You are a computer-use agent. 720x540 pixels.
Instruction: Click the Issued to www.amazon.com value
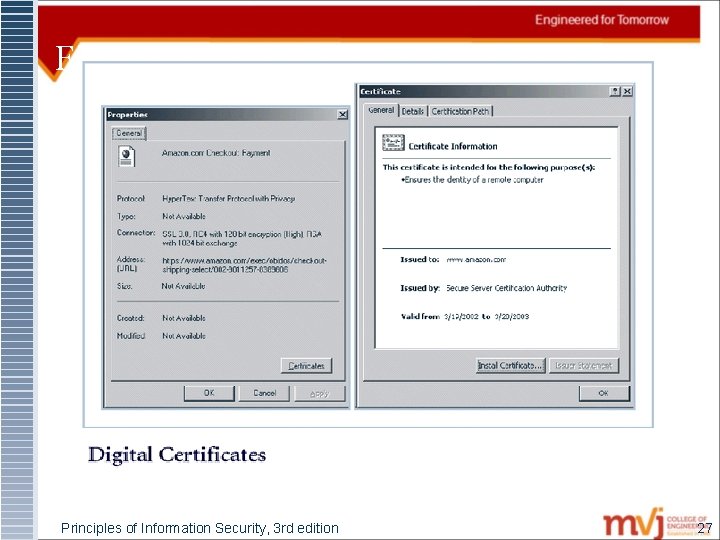(x=476, y=259)
